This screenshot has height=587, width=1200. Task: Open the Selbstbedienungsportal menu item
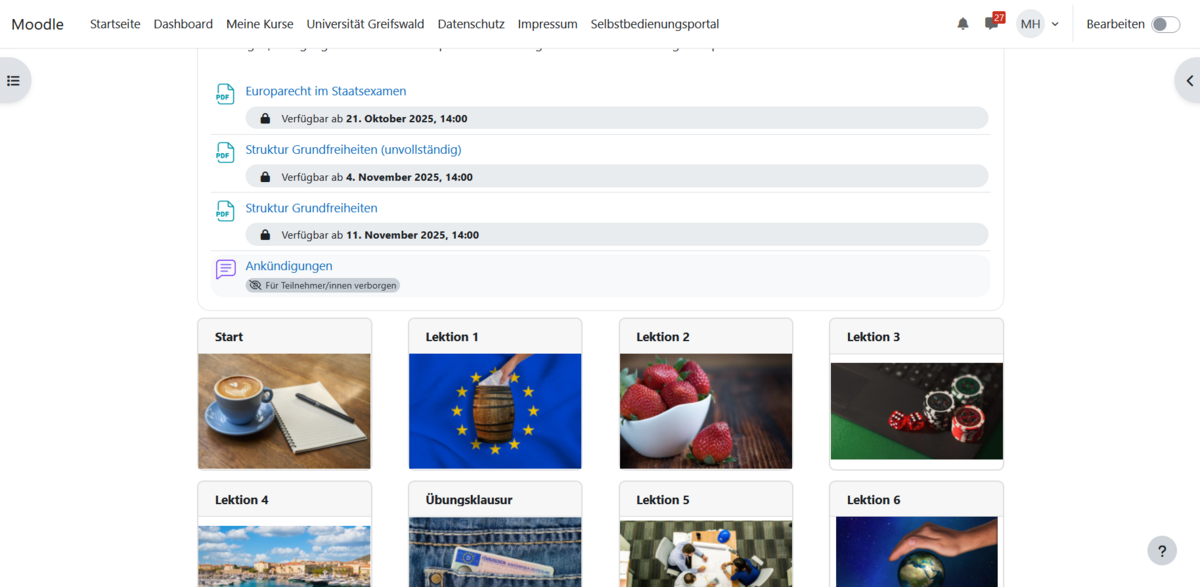[655, 23]
